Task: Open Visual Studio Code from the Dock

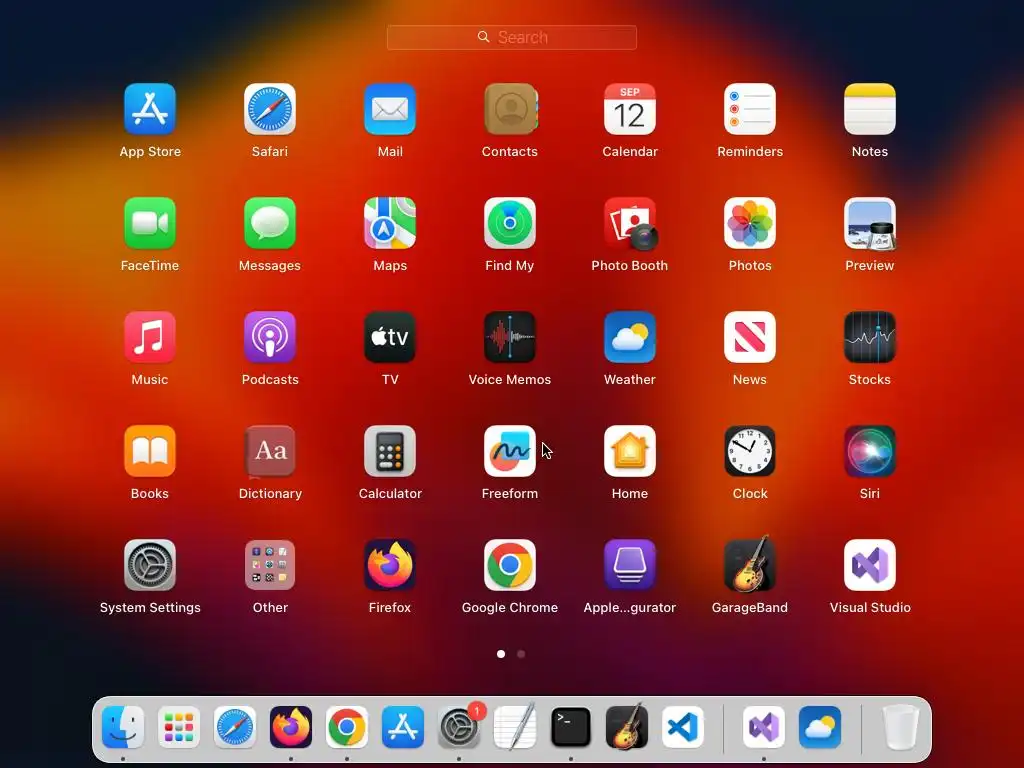Action: (x=682, y=727)
